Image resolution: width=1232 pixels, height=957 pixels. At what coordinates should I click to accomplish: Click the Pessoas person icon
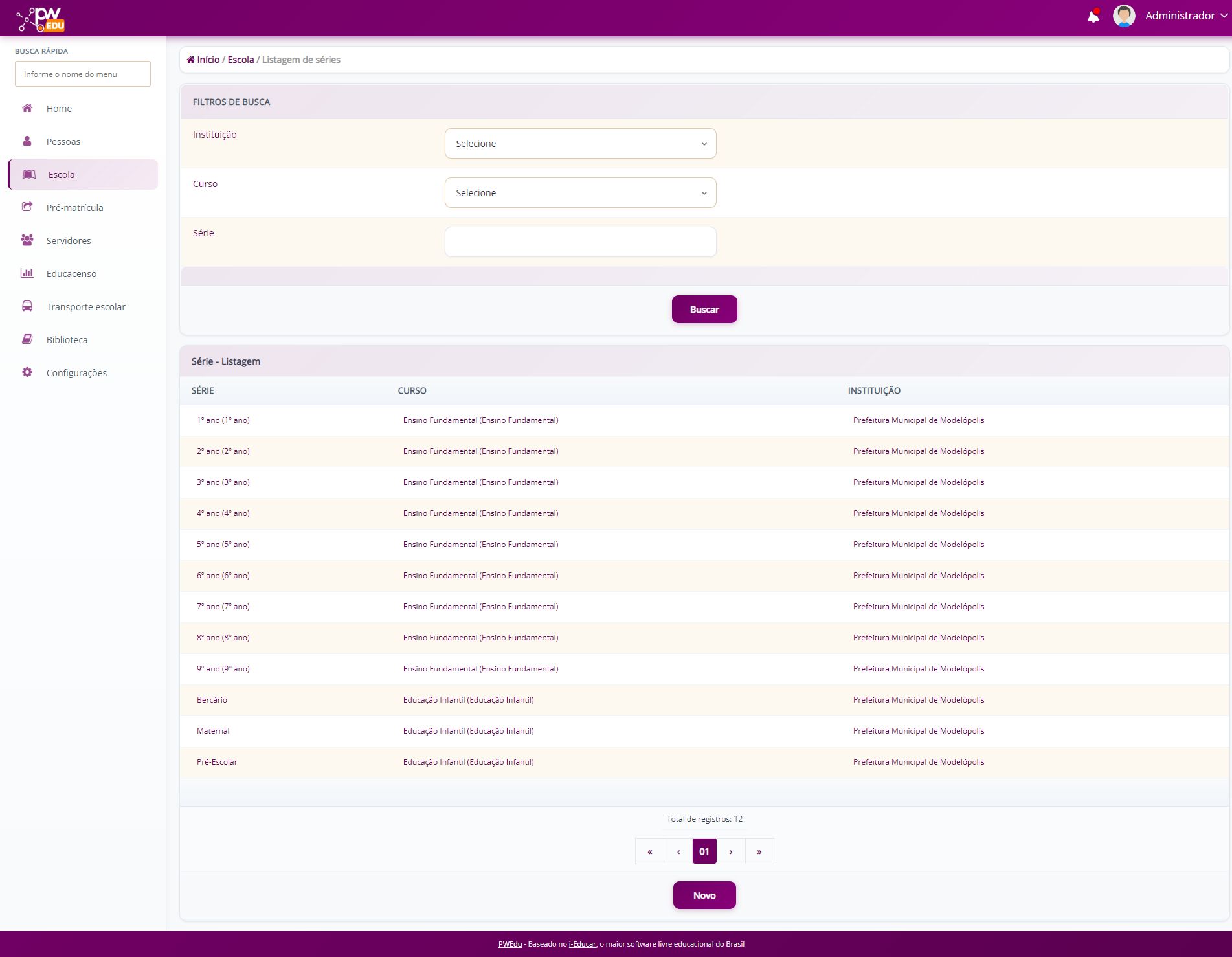pos(27,141)
